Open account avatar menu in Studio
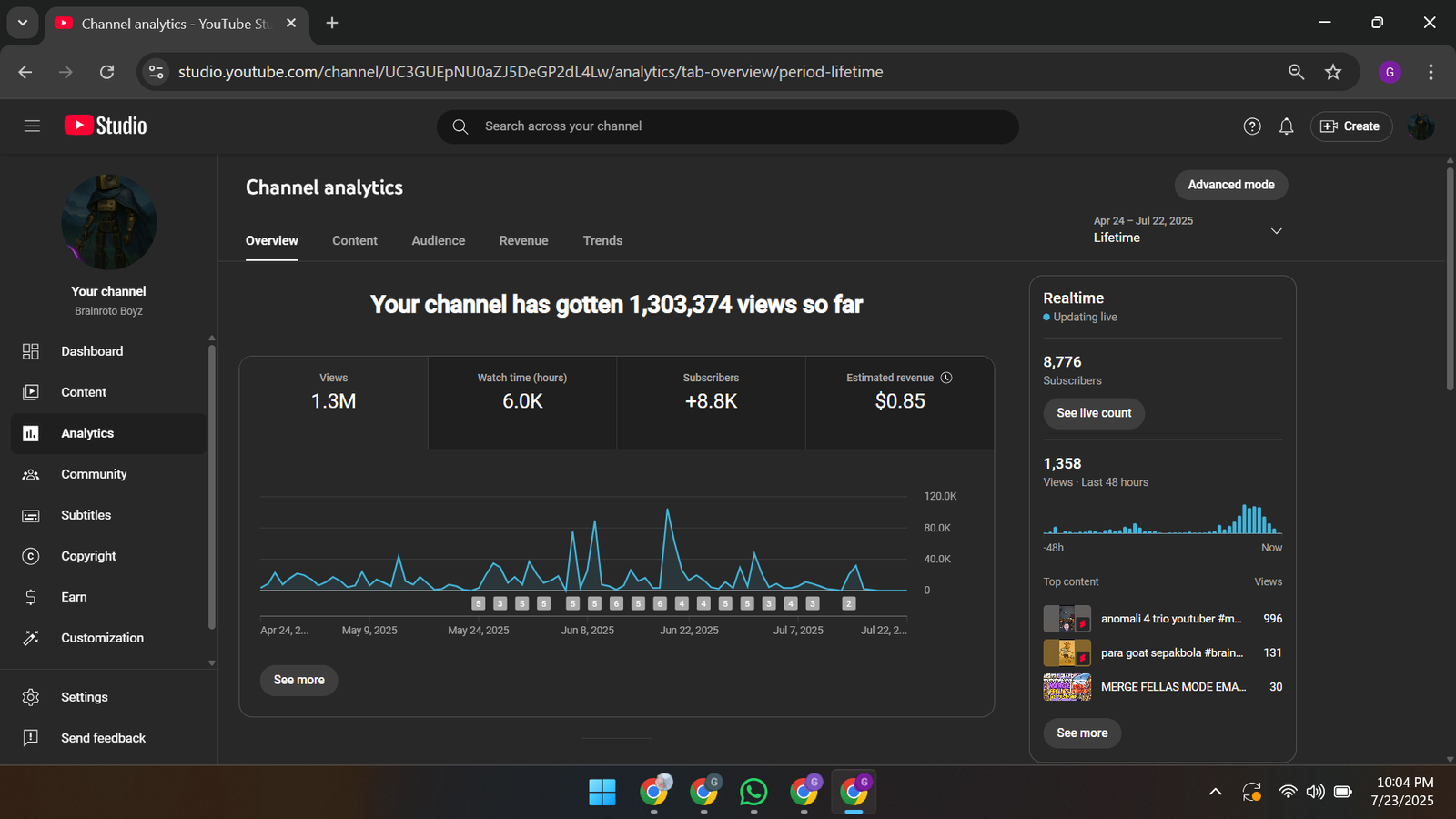1456x819 pixels. pos(1421,126)
